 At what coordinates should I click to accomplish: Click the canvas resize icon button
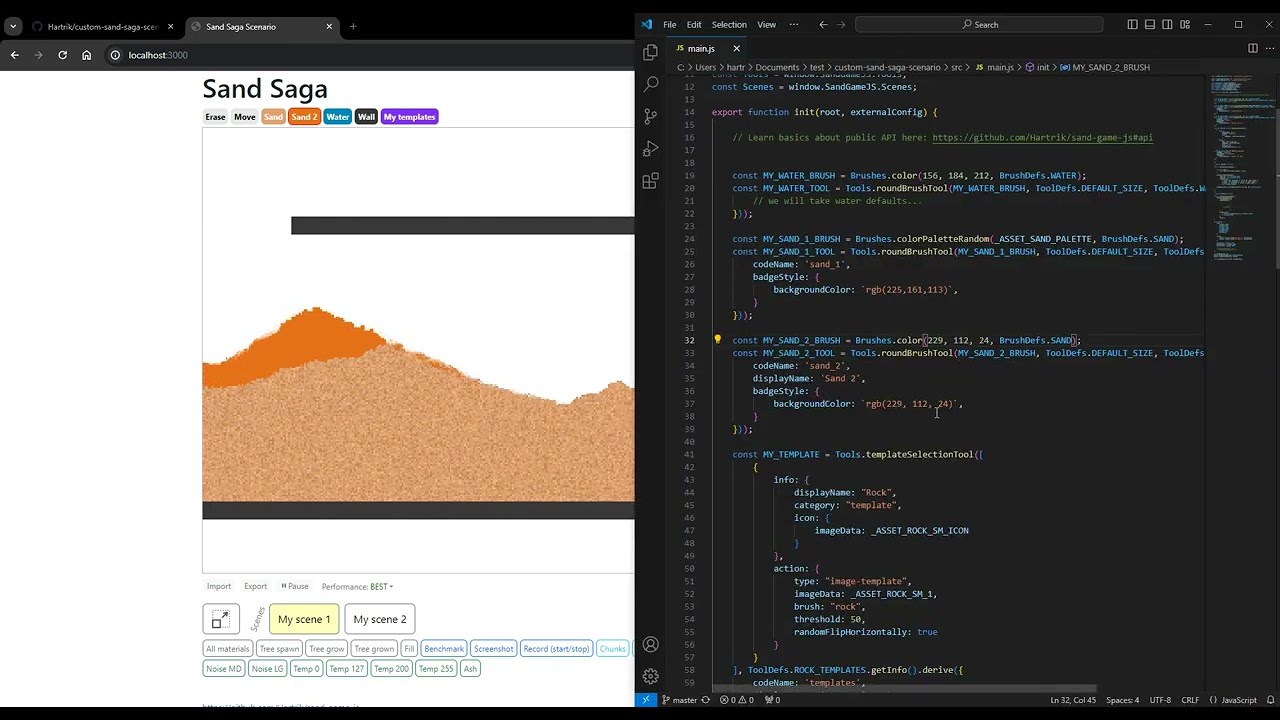(x=221, y=619)
